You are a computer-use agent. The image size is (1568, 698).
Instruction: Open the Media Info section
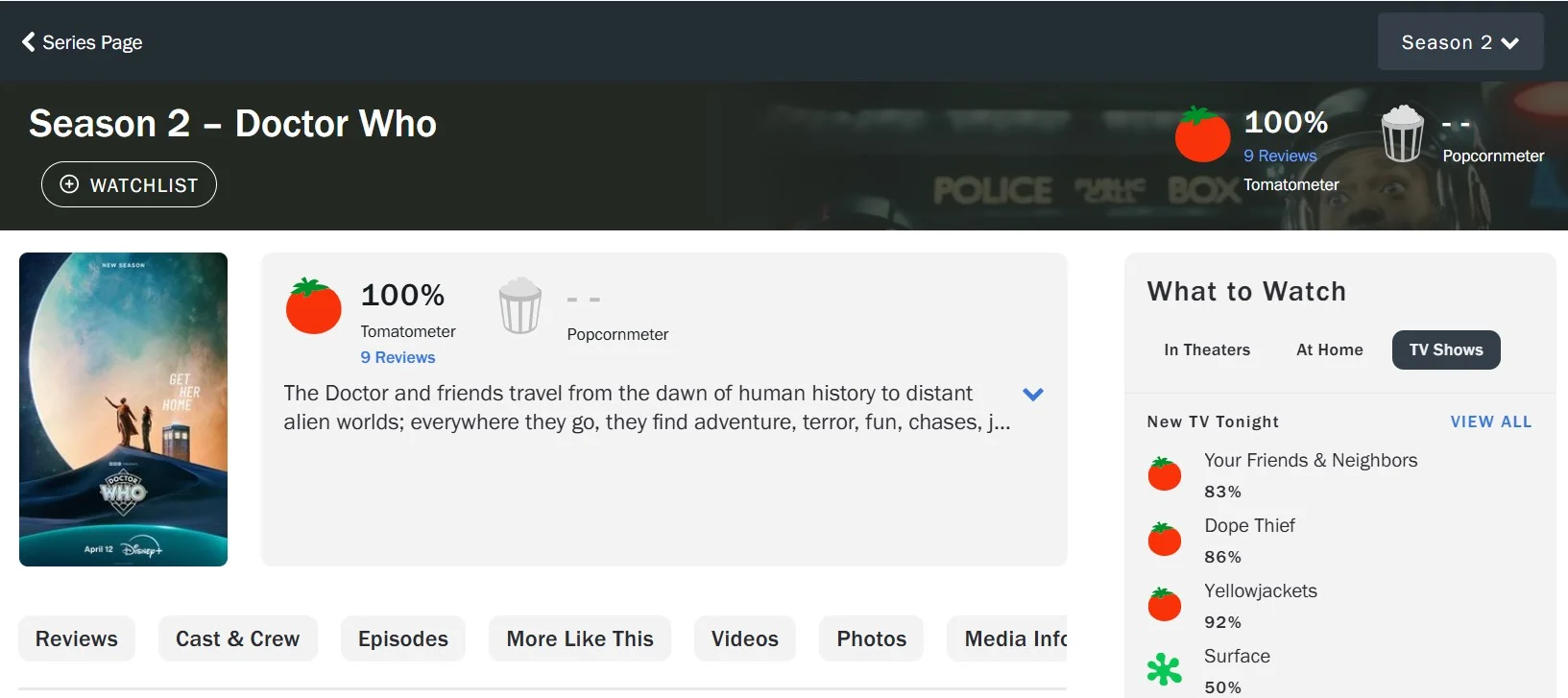pos(1007,638)
